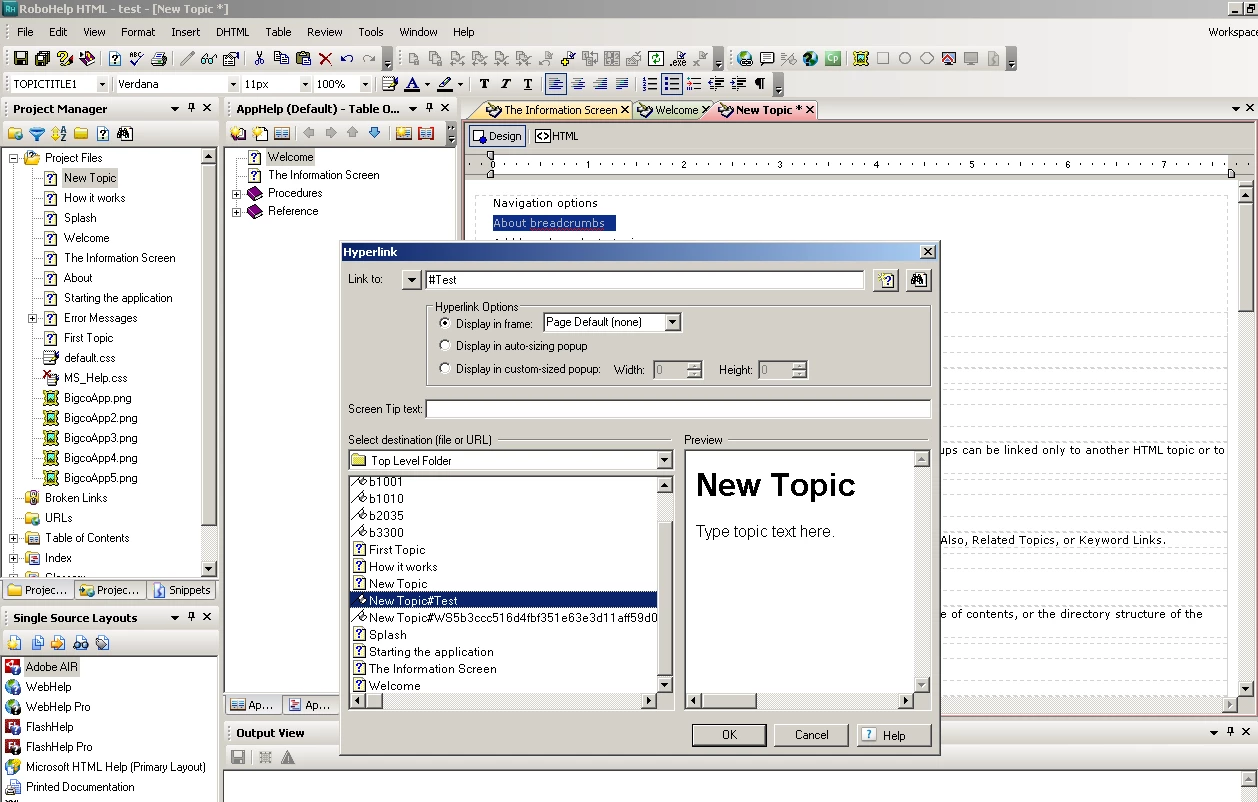Image resolution: width=1258 pixels, height=802 pixels.
Task: Click the Print icon
Action: coord(158,59)
